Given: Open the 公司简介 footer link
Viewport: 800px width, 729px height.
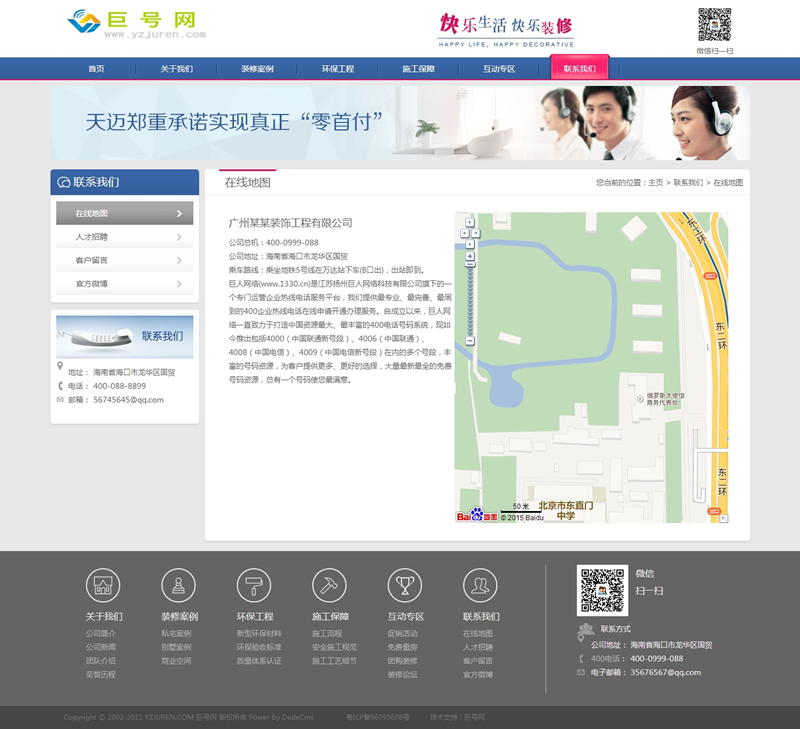Looking at the screenshot, I should [x=100, y=633].
